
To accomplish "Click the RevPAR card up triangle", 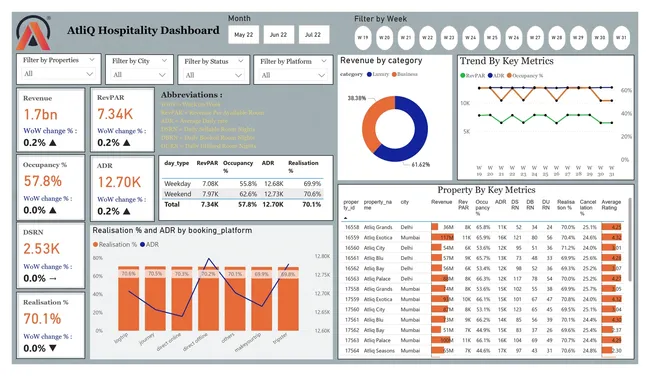I will 126,143.
